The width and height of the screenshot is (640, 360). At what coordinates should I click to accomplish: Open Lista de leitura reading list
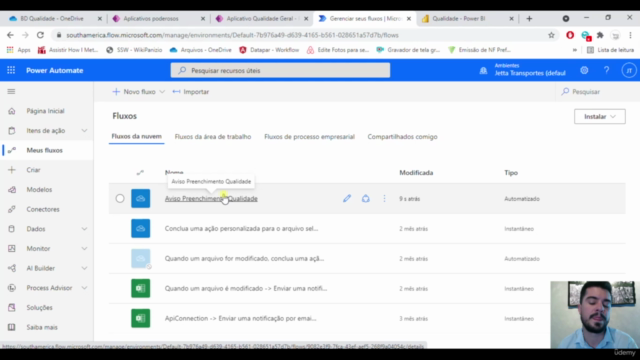tap(611, 50)
